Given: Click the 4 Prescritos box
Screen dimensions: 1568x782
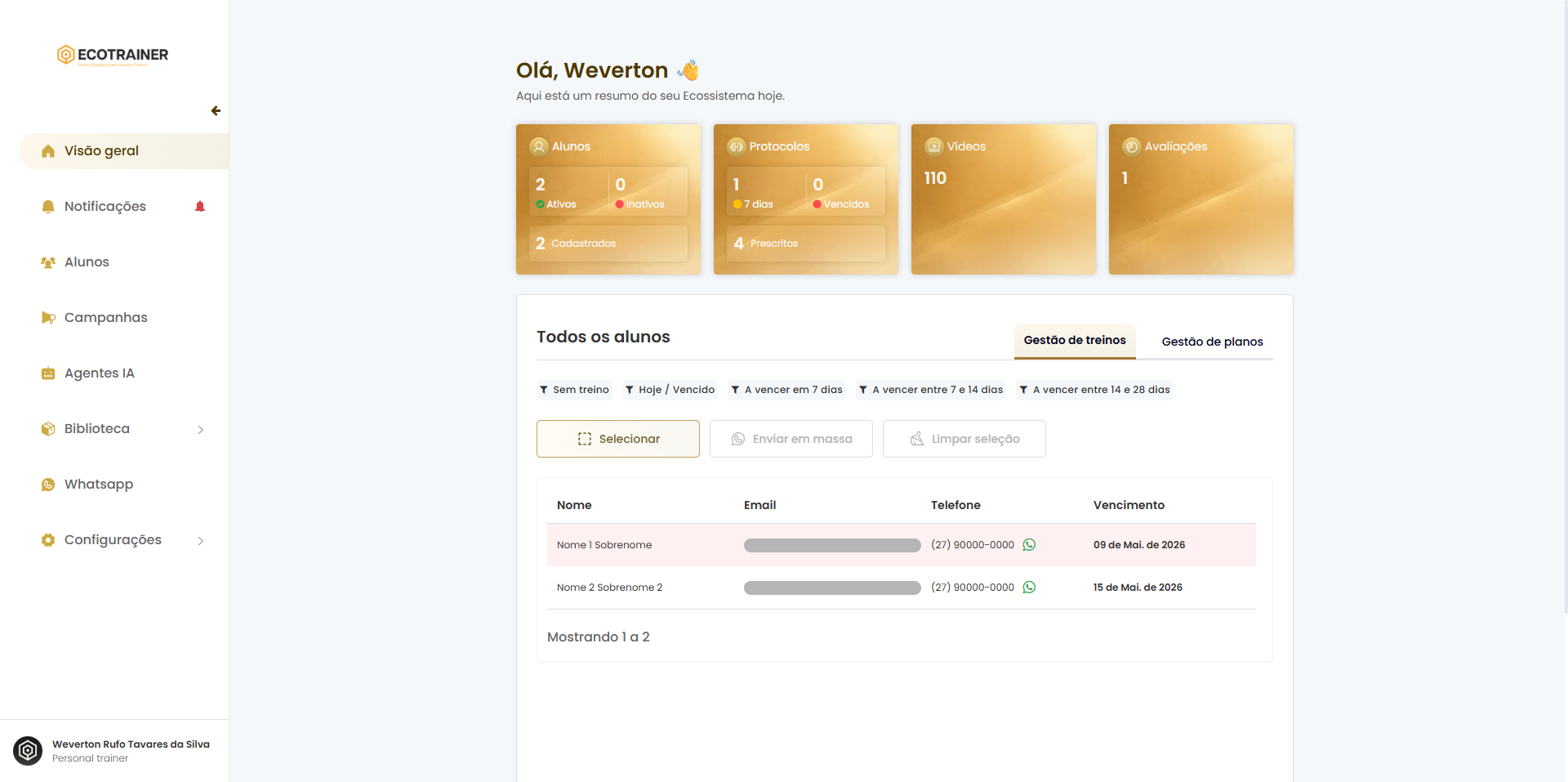Looking at the screenshot, I should (x=806, y=244).
